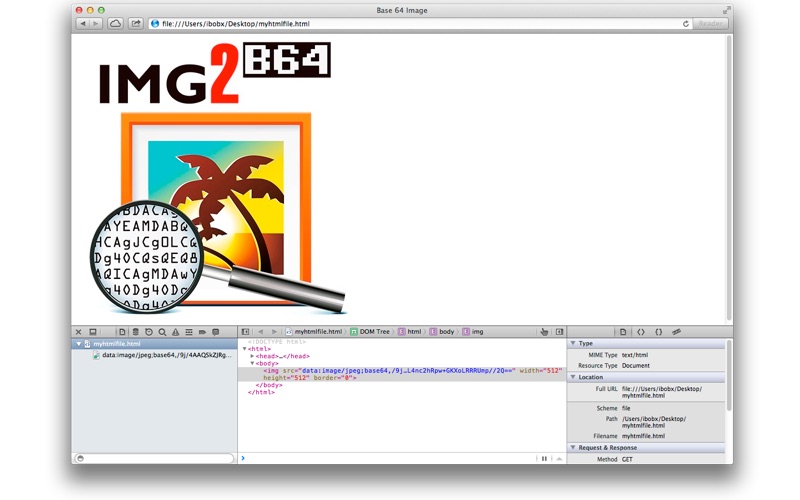Viewport: 800px width, 500px height.
Task: Select the body breadcrumb element
Action: click(442, 332)
